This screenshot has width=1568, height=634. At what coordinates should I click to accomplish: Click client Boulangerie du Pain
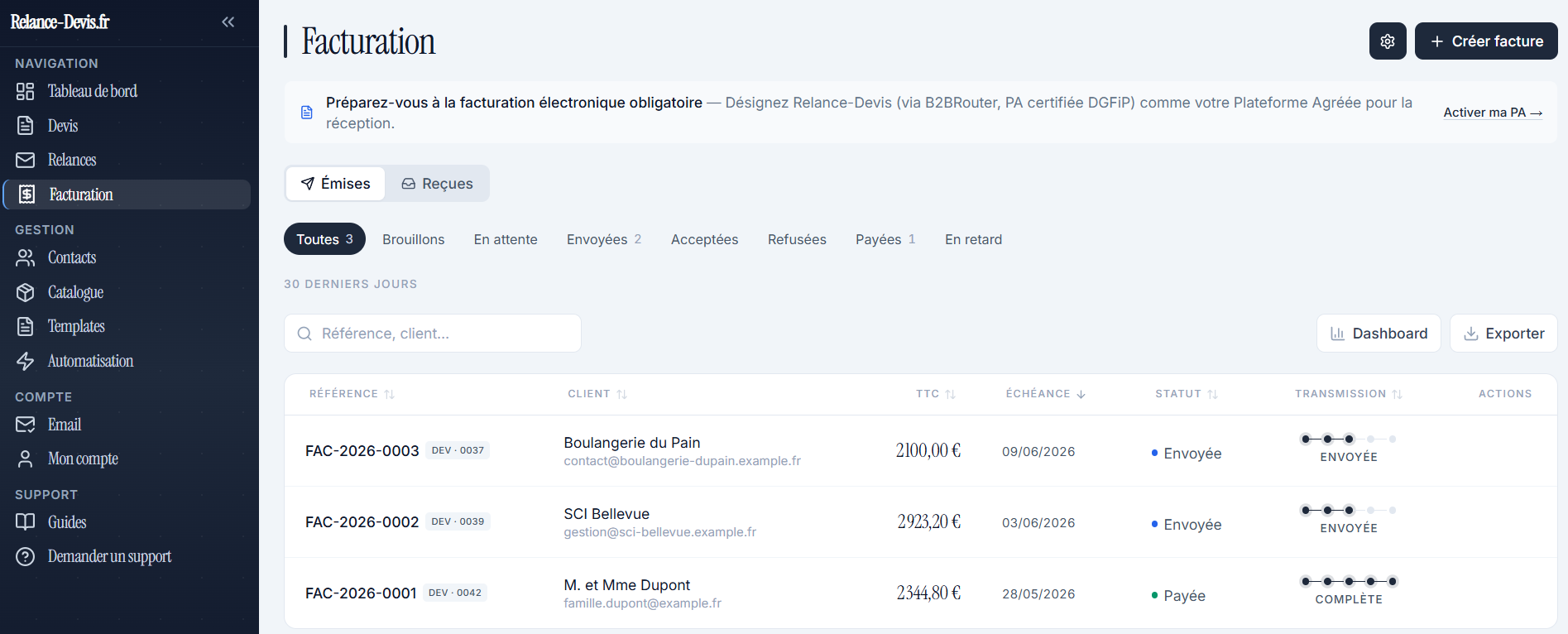pyautogui.click(x=632, y=443)
